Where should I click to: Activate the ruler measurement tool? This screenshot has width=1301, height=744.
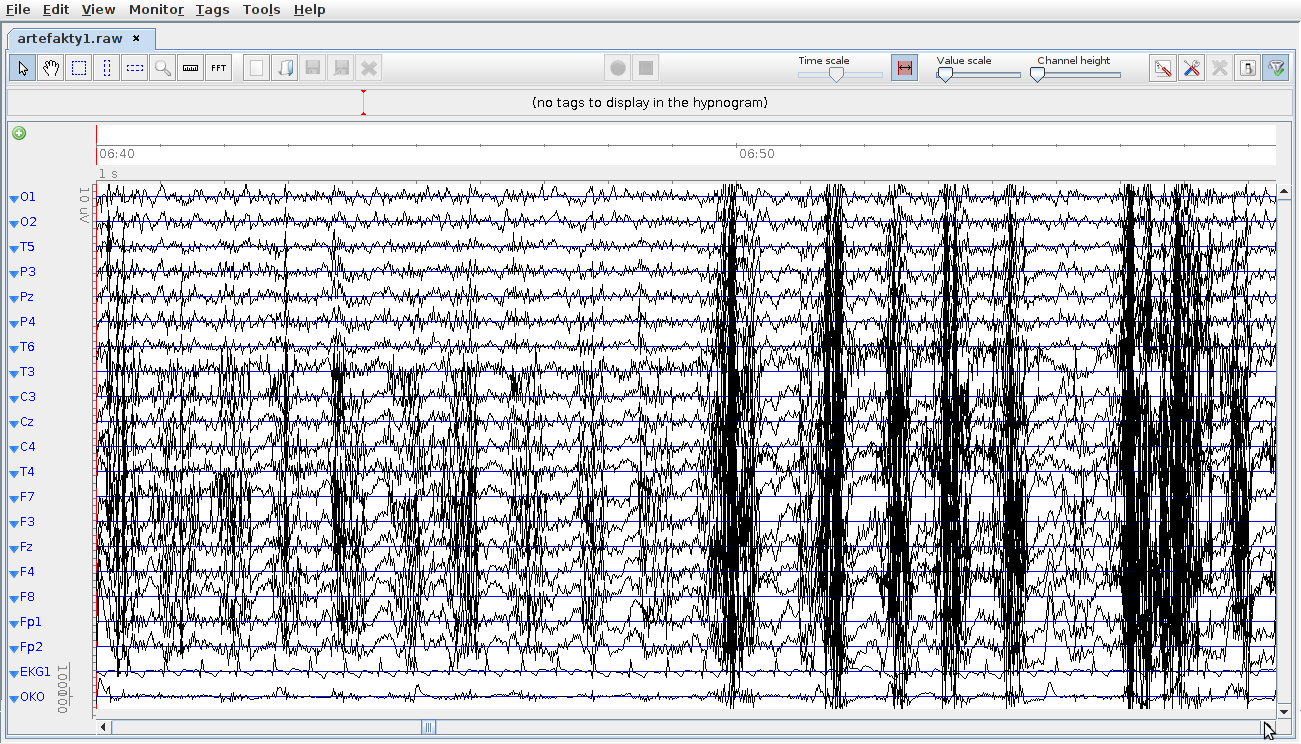pyautogui.click(x=191, y=68)
